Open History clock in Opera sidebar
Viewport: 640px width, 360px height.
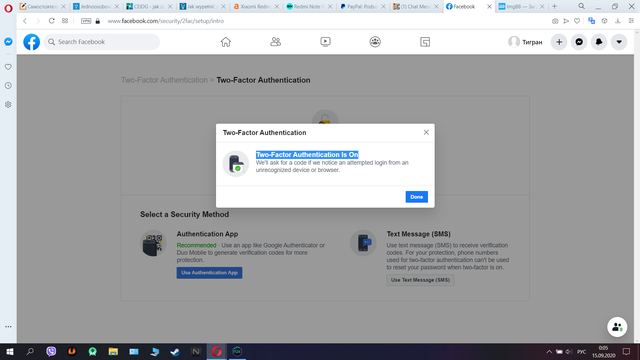8,86
